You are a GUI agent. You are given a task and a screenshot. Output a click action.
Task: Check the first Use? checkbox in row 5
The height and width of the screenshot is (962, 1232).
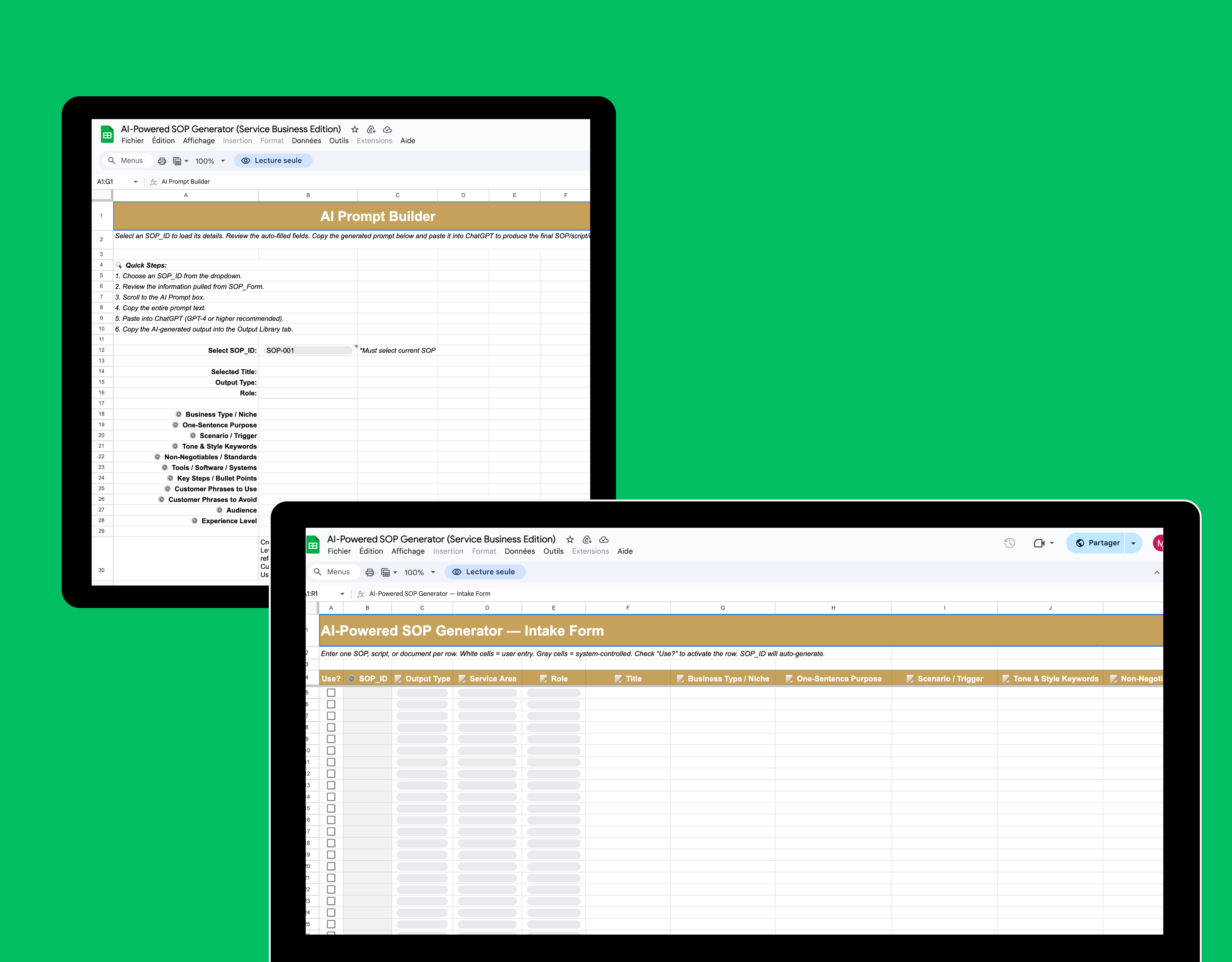(x=331, y=692)
